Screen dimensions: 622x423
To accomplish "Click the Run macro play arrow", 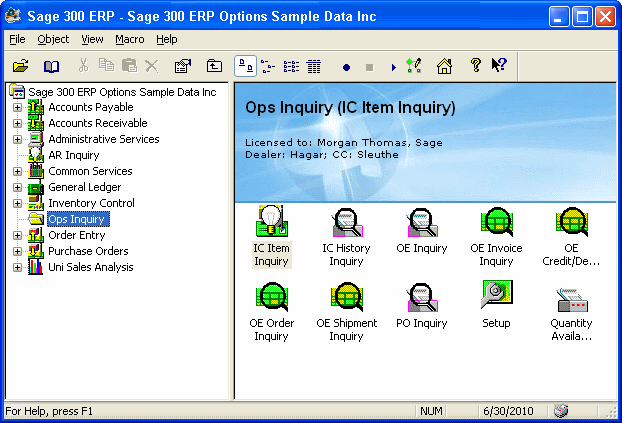I will coord(393,67).
